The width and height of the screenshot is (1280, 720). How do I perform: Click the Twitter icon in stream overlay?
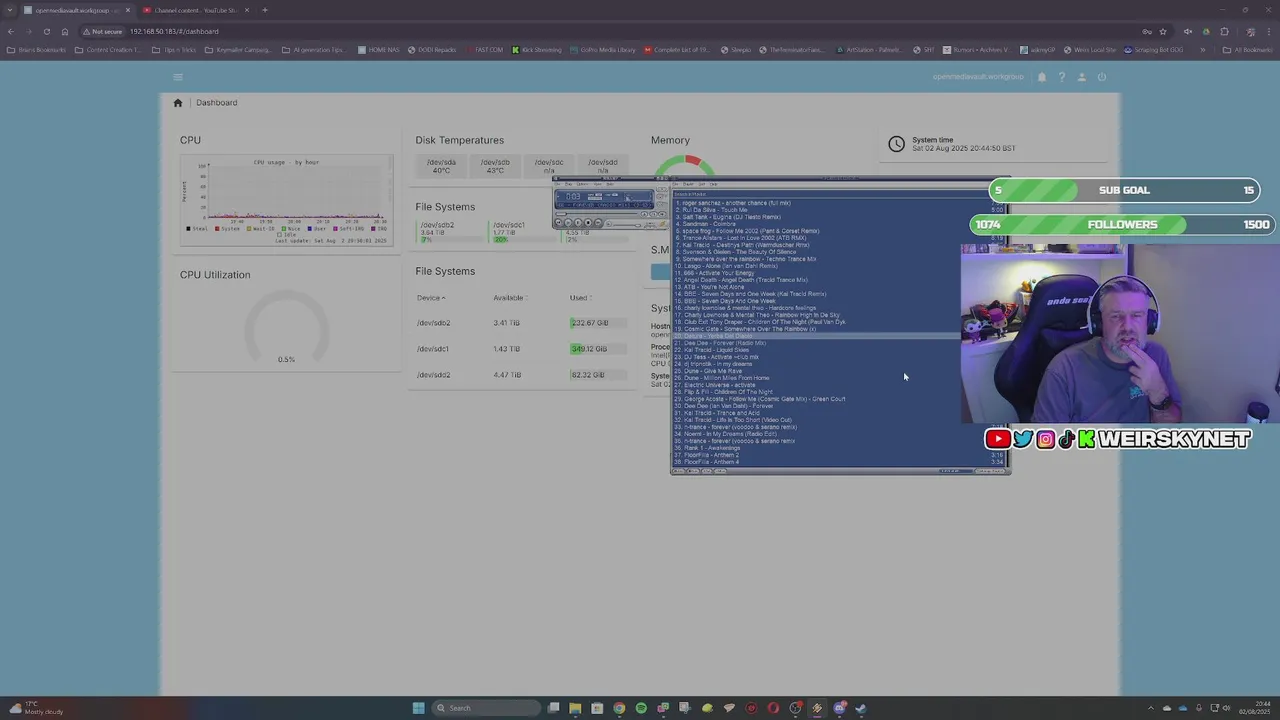point(1022,439)
